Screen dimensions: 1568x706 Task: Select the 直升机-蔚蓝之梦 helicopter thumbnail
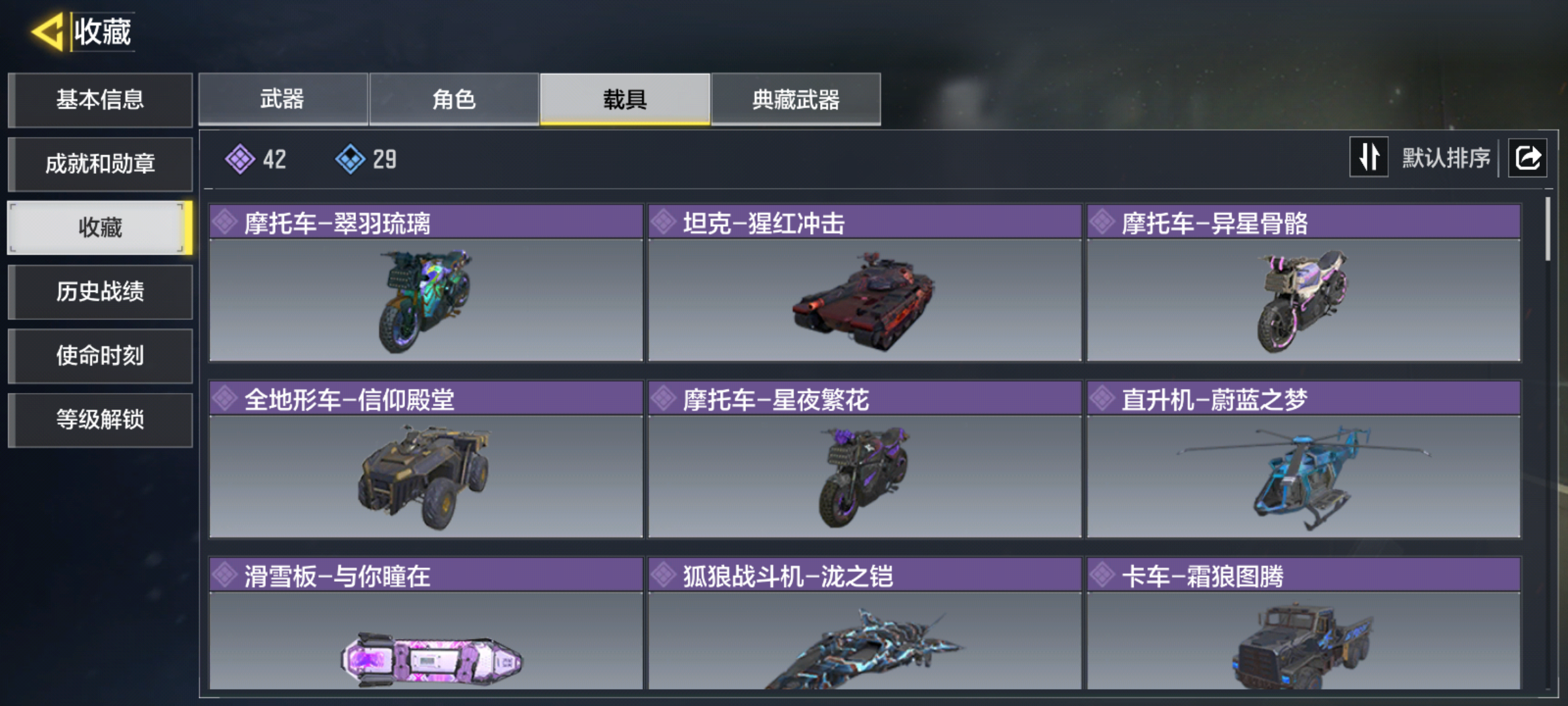coord(1303,477)
